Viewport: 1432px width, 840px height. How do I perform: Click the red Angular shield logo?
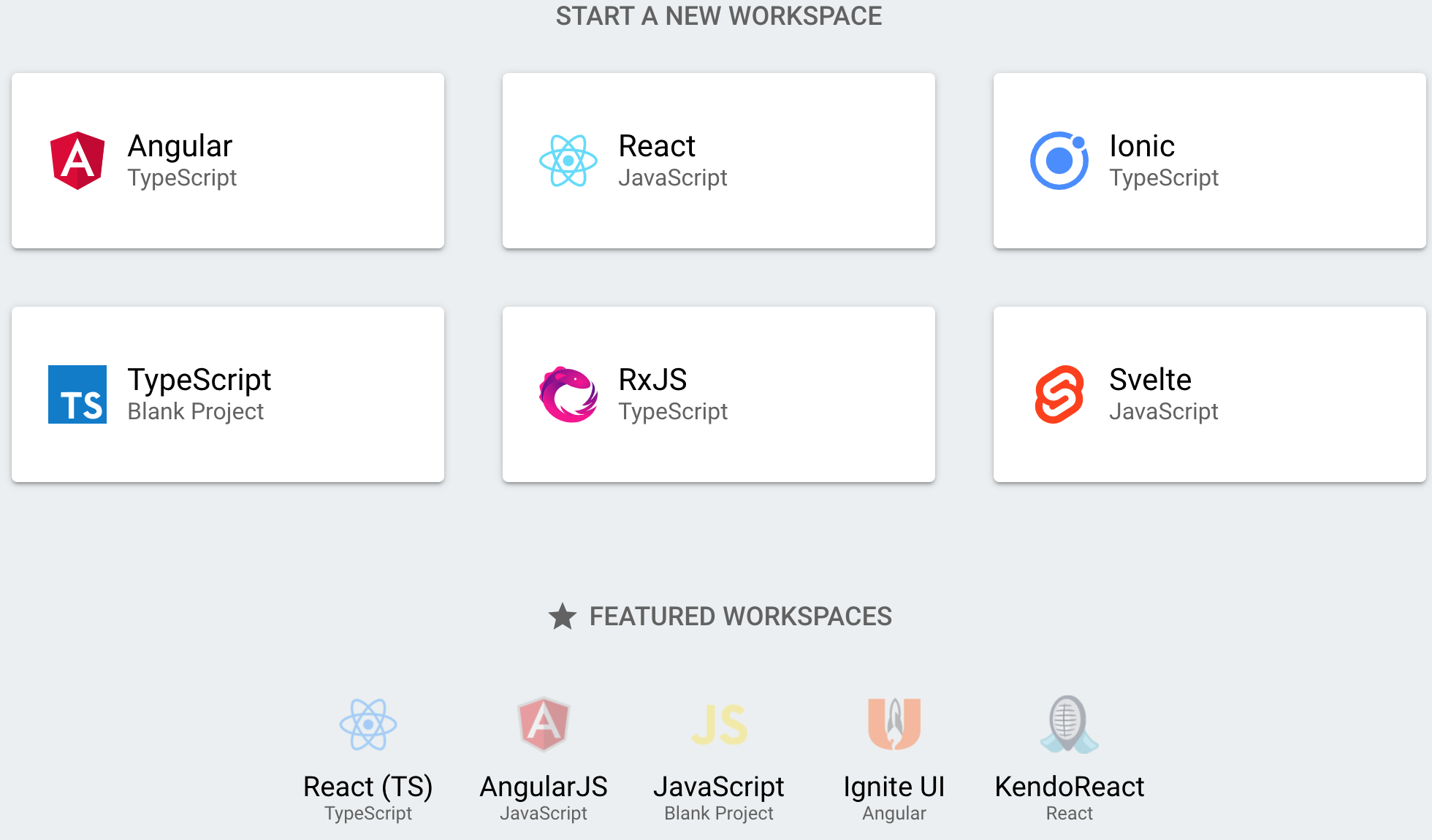77,161
